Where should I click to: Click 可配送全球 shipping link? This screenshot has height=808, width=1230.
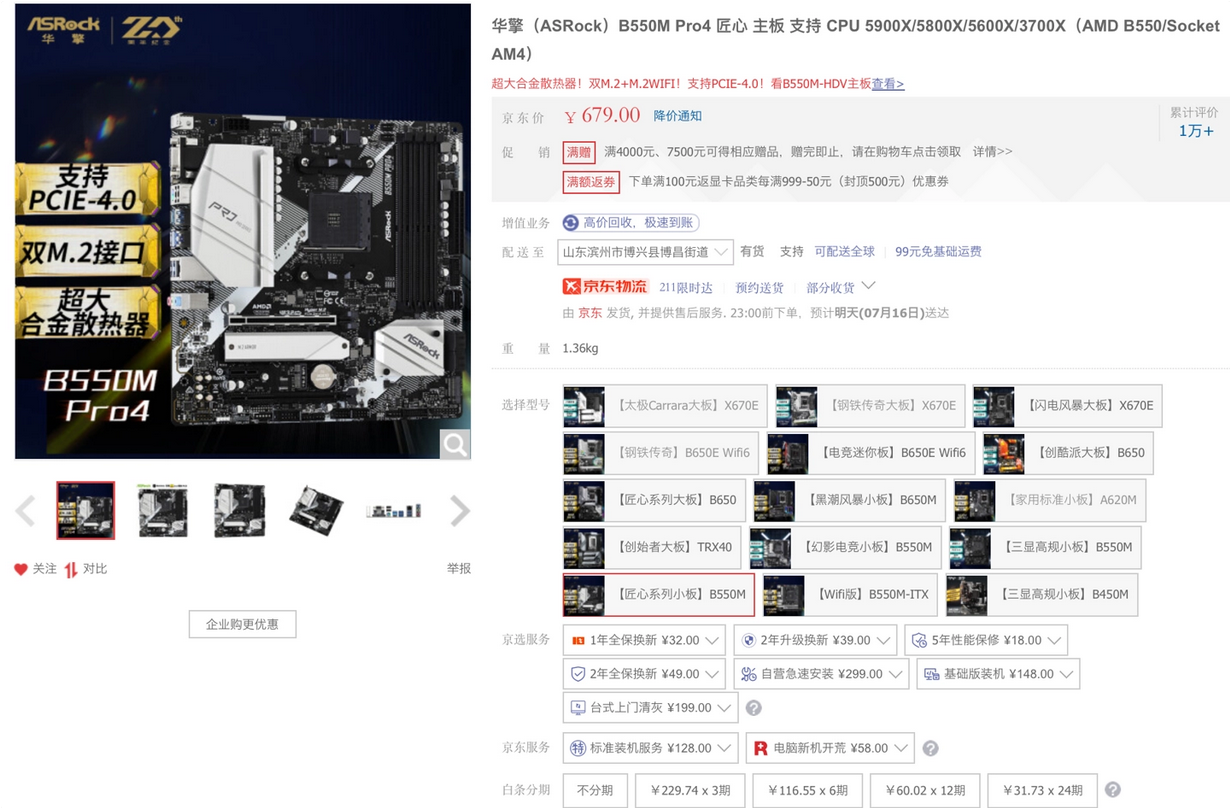point(844,252)
